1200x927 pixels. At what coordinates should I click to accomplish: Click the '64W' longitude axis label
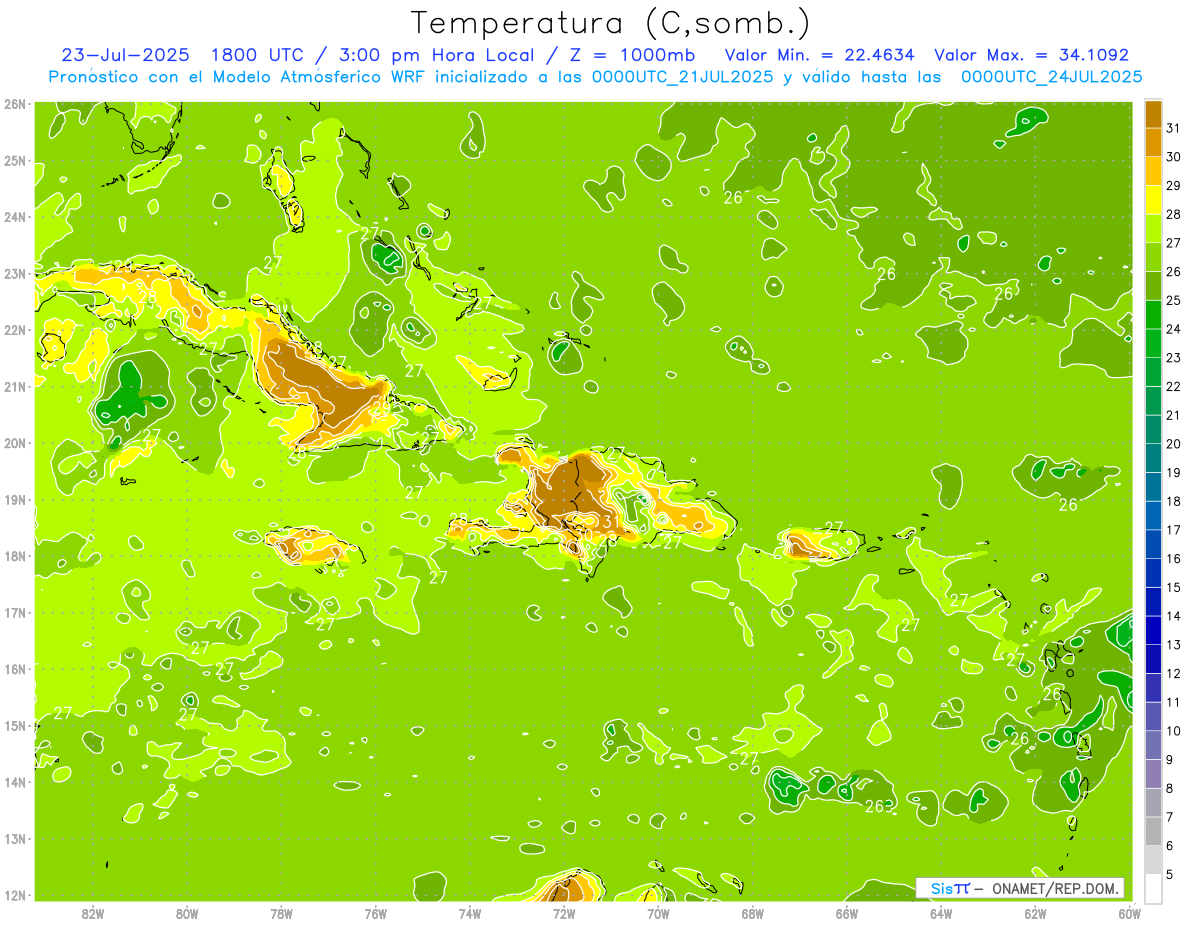941,914
